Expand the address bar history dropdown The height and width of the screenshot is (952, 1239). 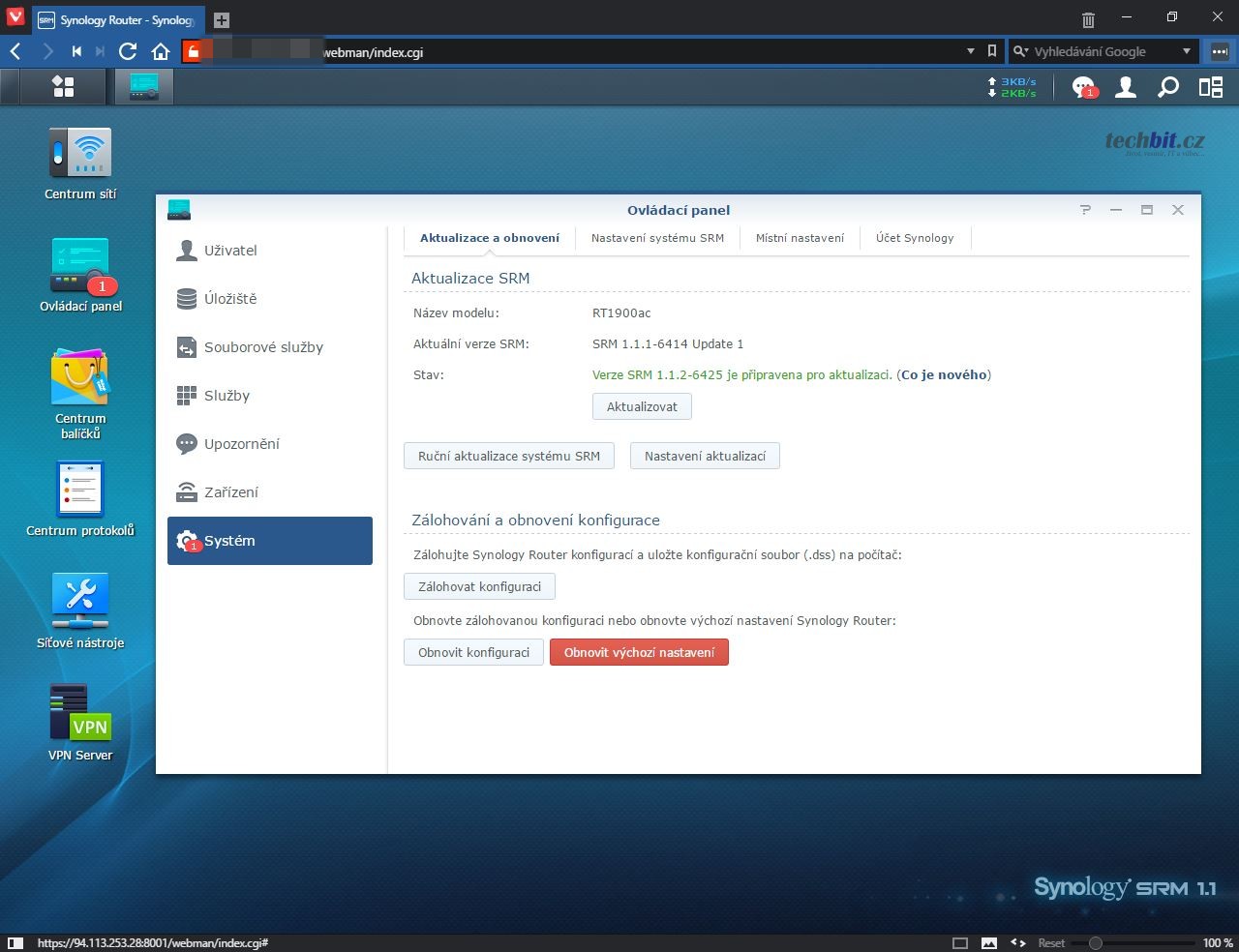click(971, 51)
